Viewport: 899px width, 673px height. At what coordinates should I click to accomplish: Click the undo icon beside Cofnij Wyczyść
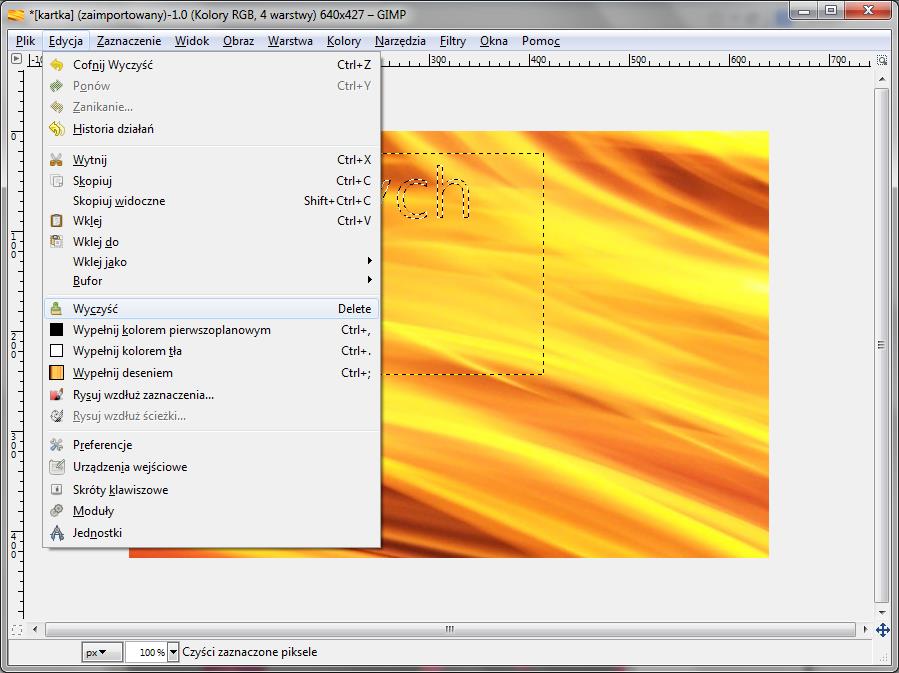click(x=56, y=65)
